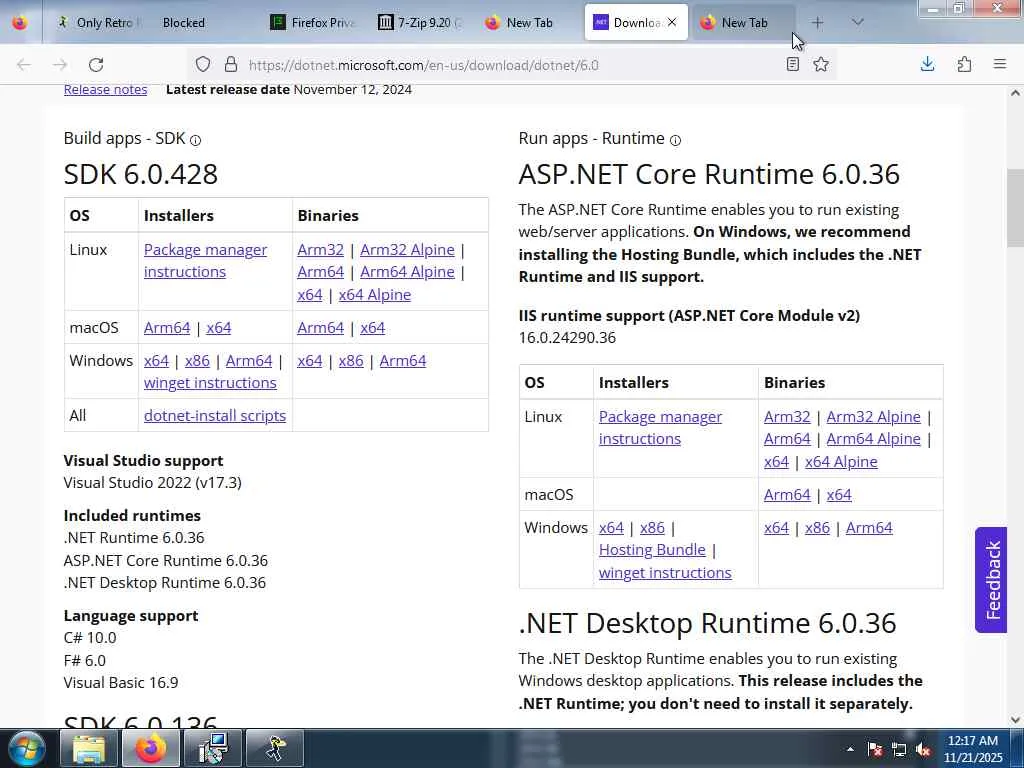Click the Action Center flag tray icon
Viewport: 1024px width, 768px height.
[x=875, y=749]
